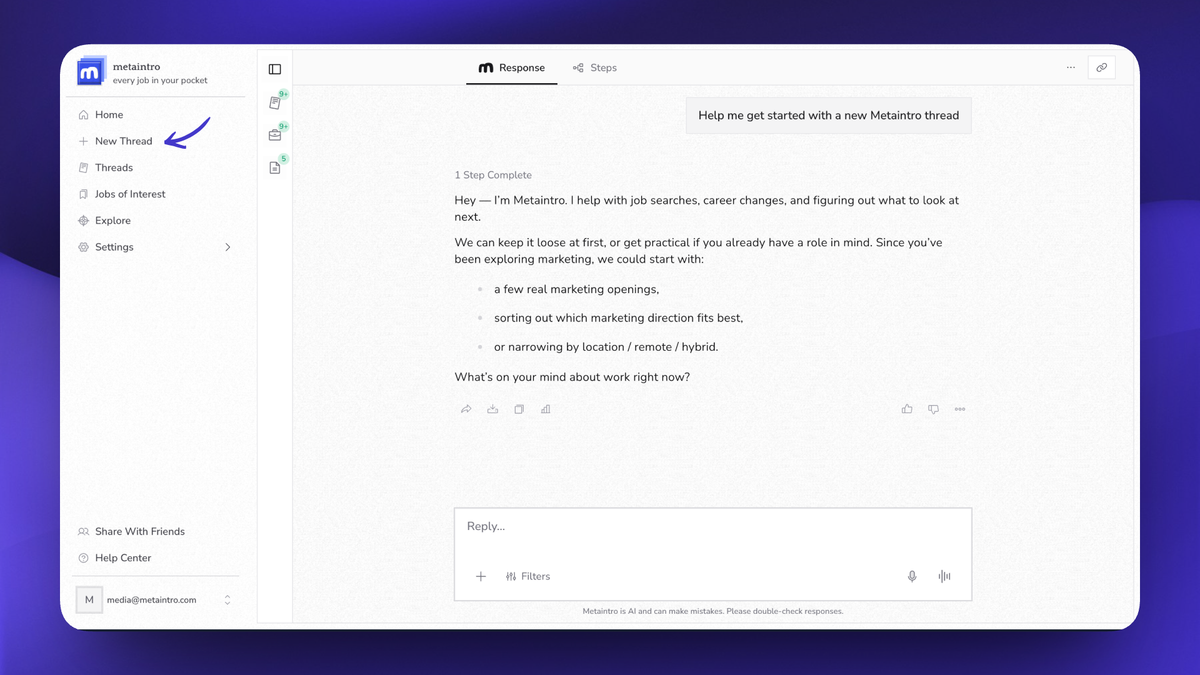The width and height of the screenshot is (1200, 675).
Task: Open the three-dot menu in the top bar
Action: 1071,68
